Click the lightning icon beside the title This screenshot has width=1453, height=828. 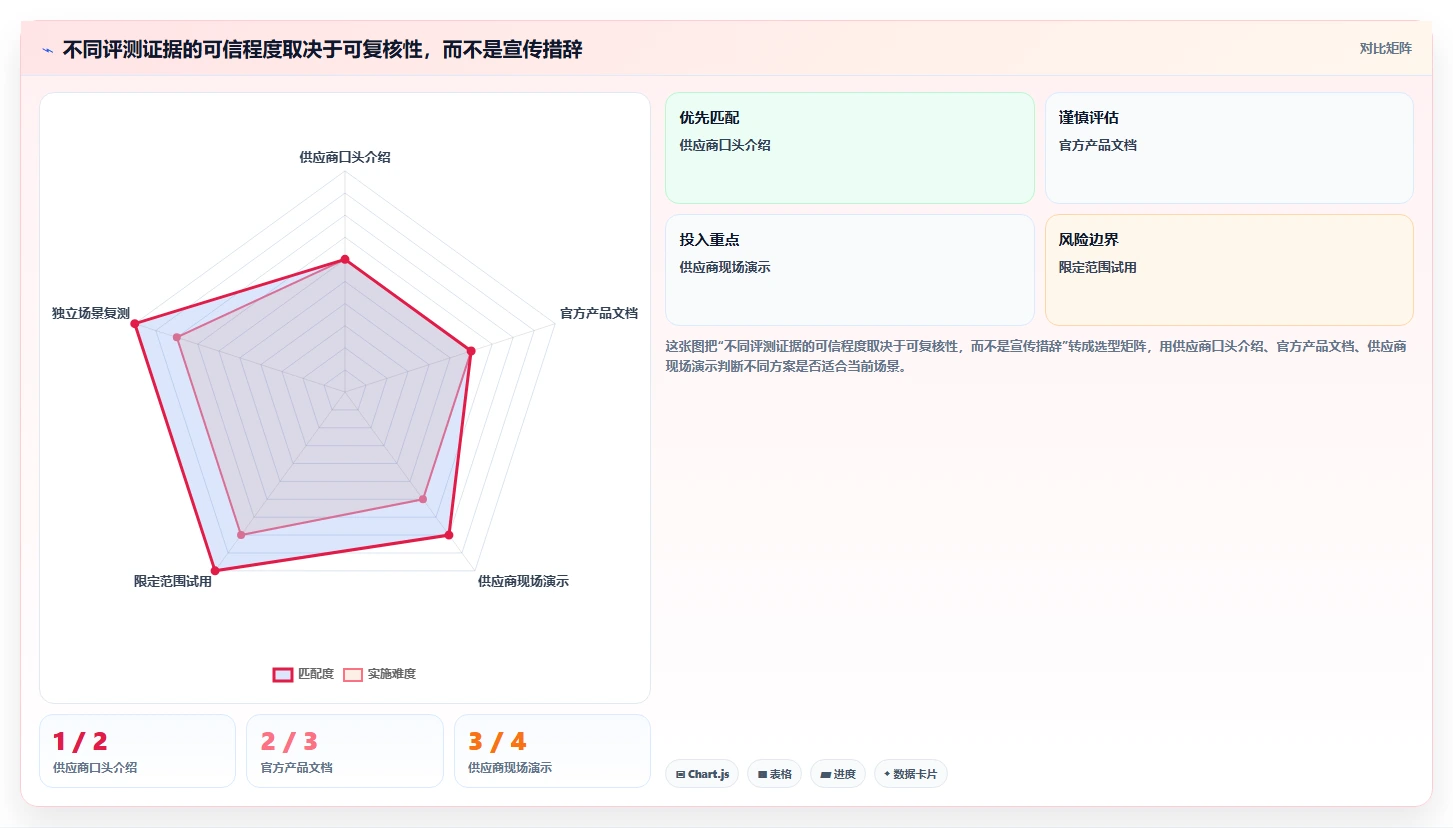47,50
